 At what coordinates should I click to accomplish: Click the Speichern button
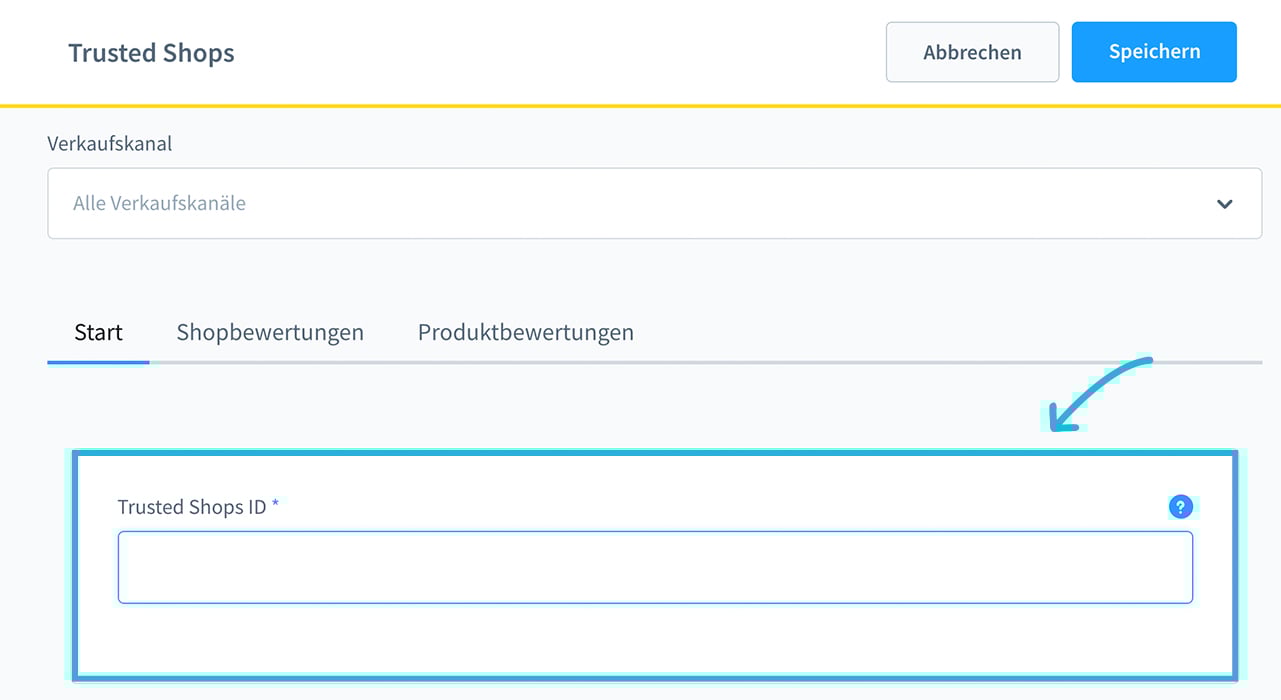1154,52
